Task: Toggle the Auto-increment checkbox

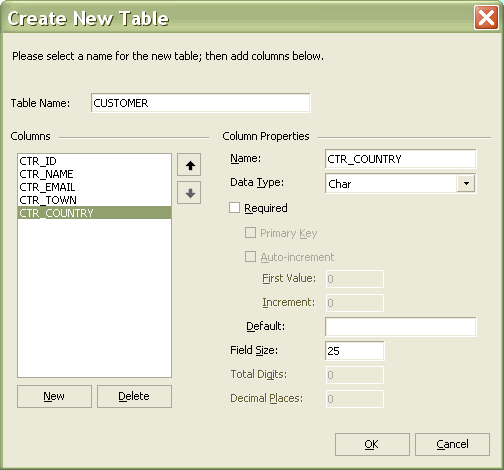Action: (x=250, y=257)
